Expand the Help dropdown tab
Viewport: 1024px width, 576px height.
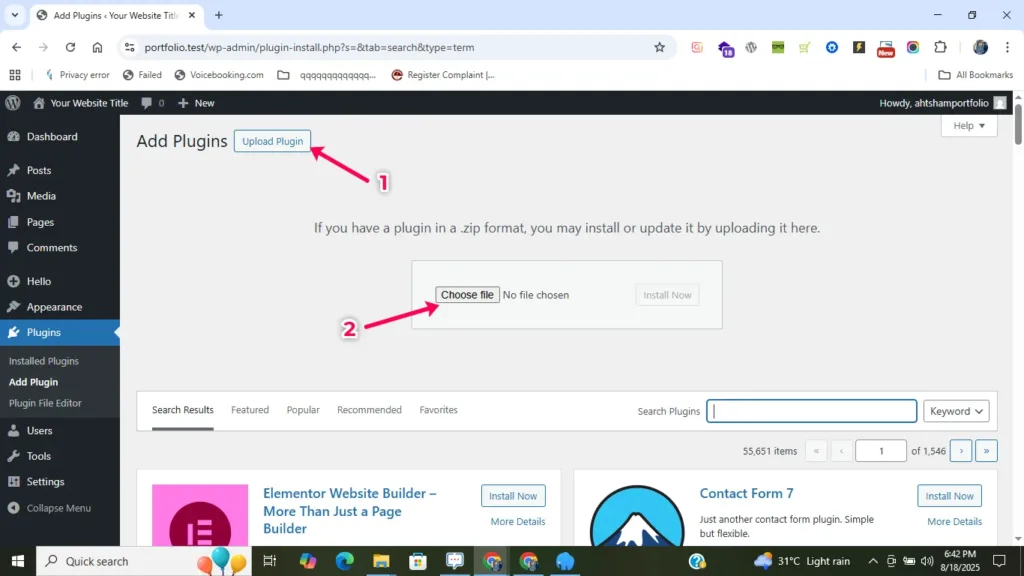968,126
